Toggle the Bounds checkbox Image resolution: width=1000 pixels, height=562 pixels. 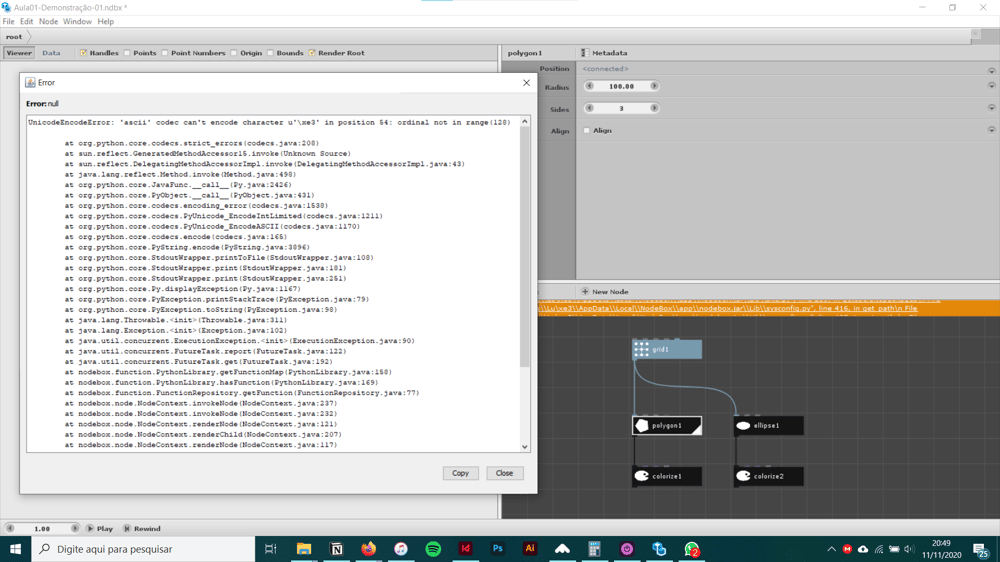[x=270, y=53]
